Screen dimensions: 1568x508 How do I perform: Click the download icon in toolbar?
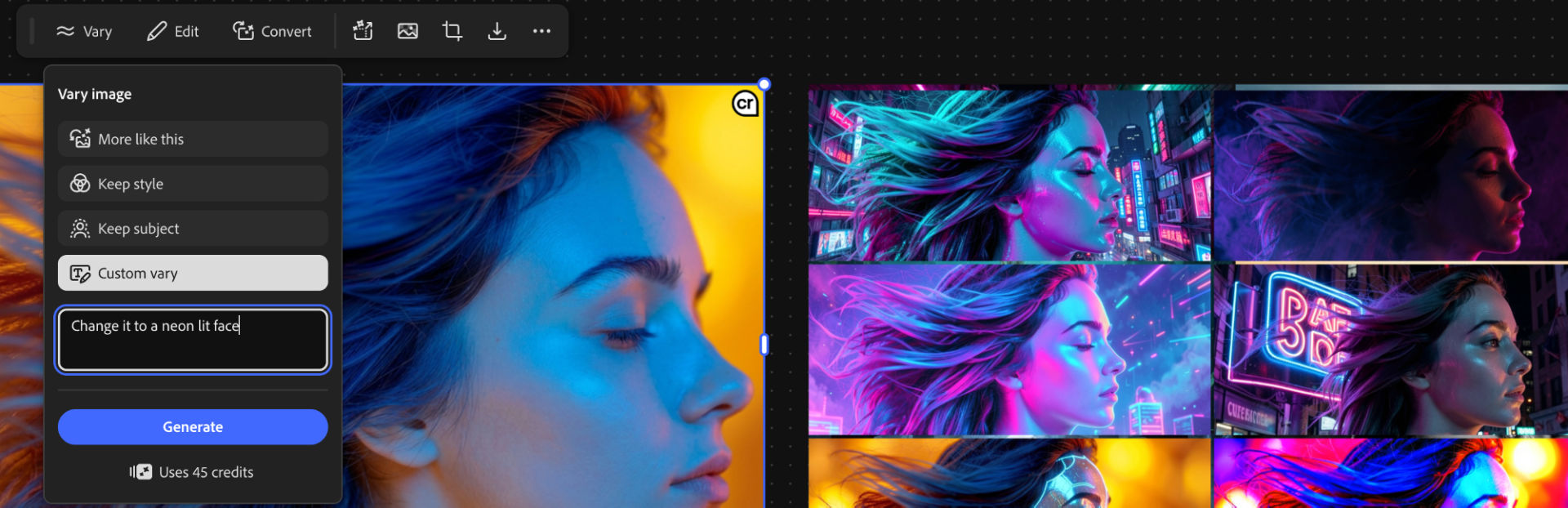[x=497, y=31]
